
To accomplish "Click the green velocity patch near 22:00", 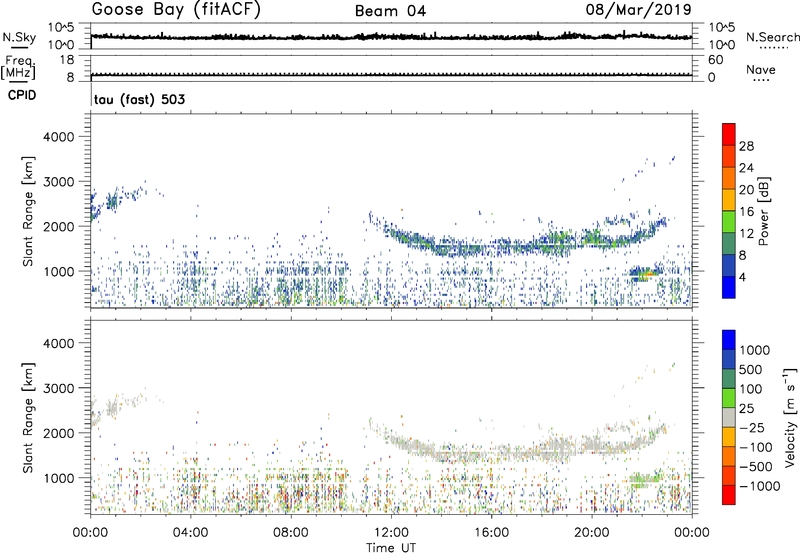I will (646, 479).
